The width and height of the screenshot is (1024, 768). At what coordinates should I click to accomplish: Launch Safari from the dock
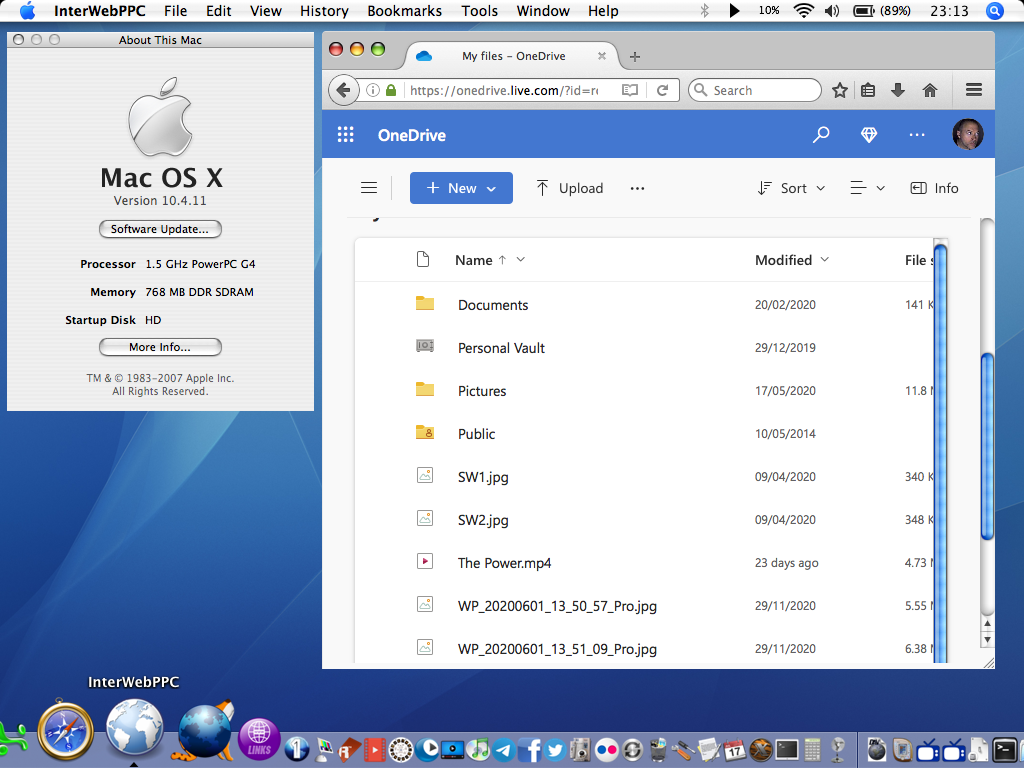point(65,730)
